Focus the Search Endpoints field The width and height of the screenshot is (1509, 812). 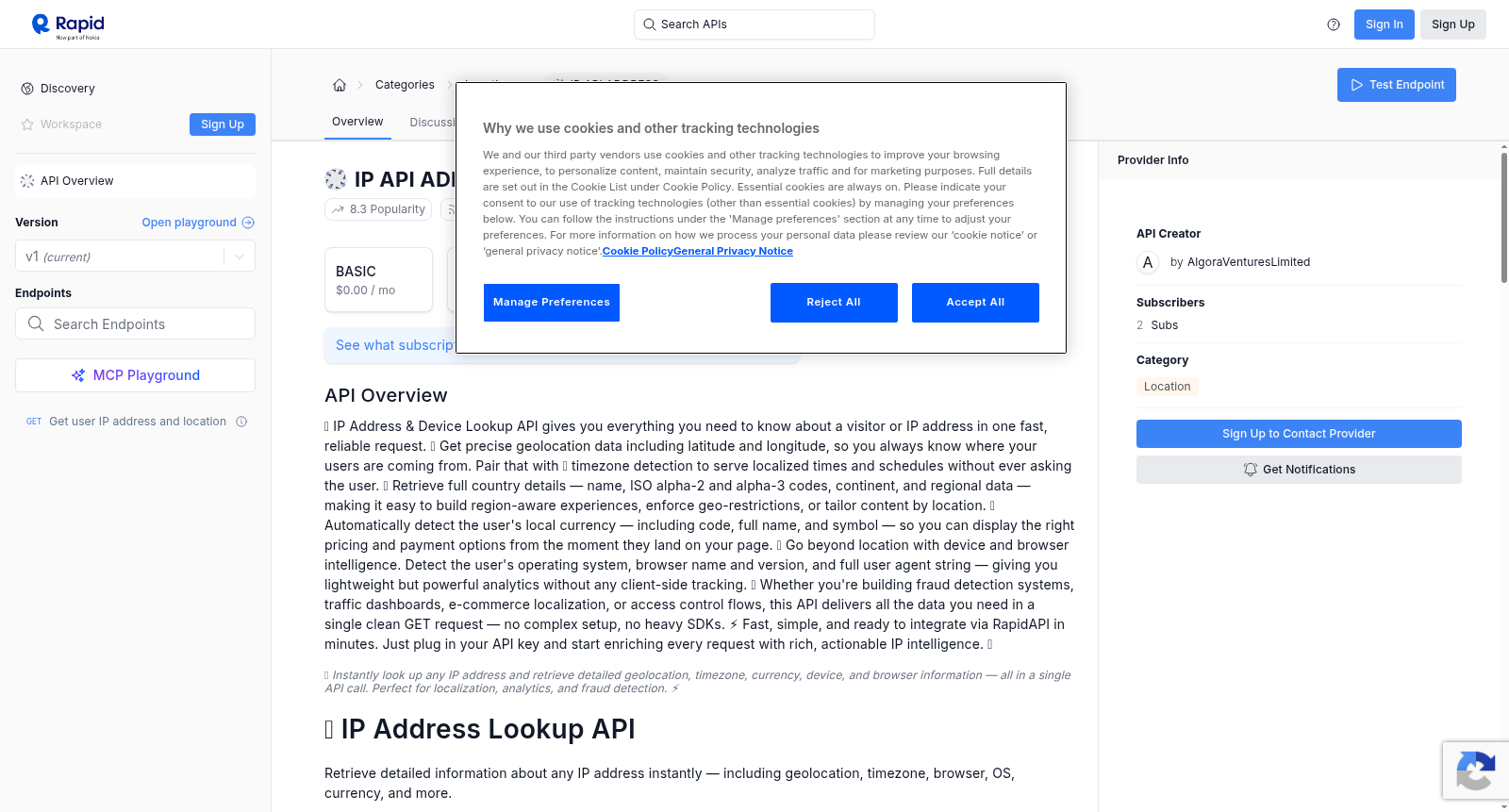click(135, 323)
